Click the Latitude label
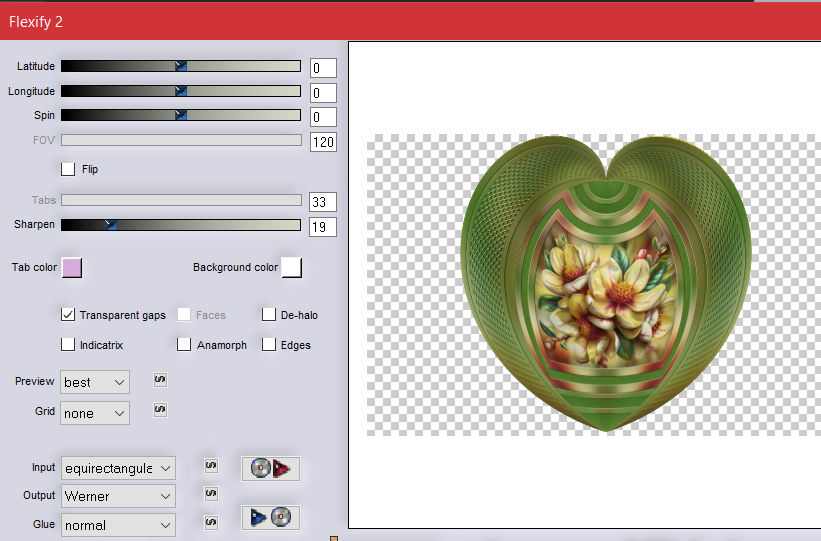 click(36, 66)
